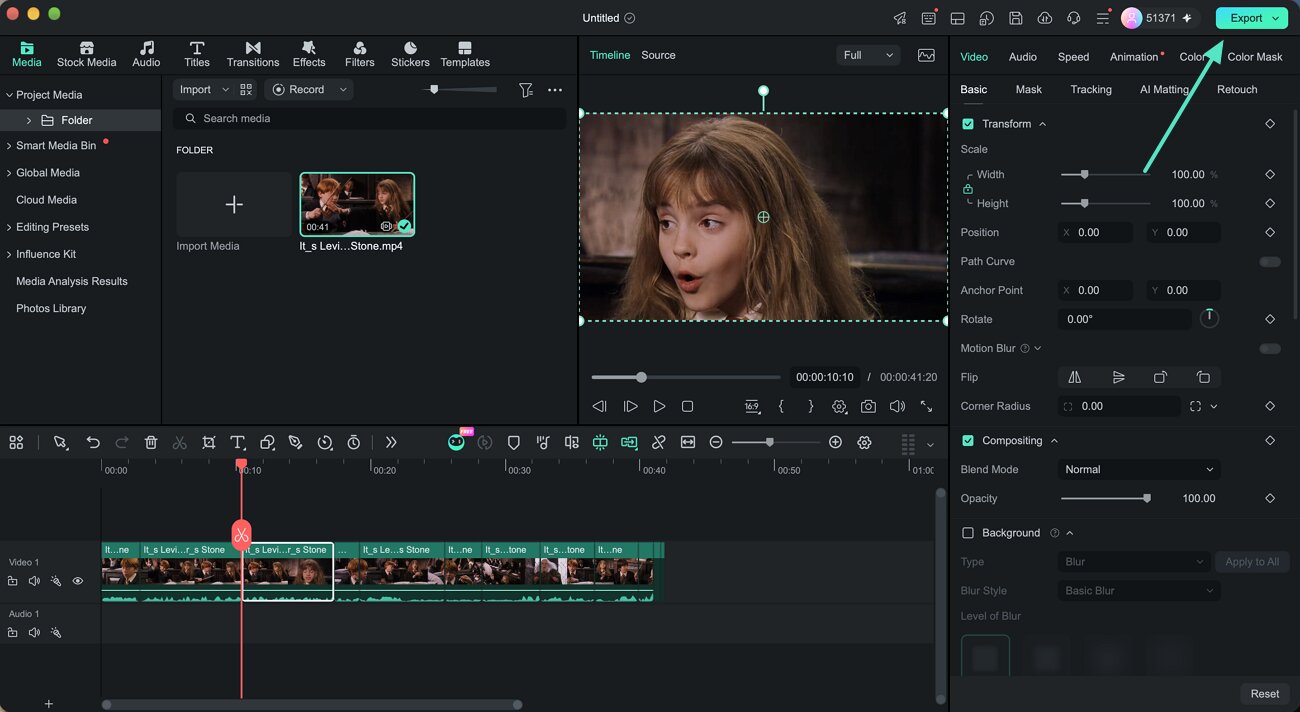Open the waveform scope icon in preview
Image resolution: width=1300 pixels, height=712 pixels.
click(926, 55)
